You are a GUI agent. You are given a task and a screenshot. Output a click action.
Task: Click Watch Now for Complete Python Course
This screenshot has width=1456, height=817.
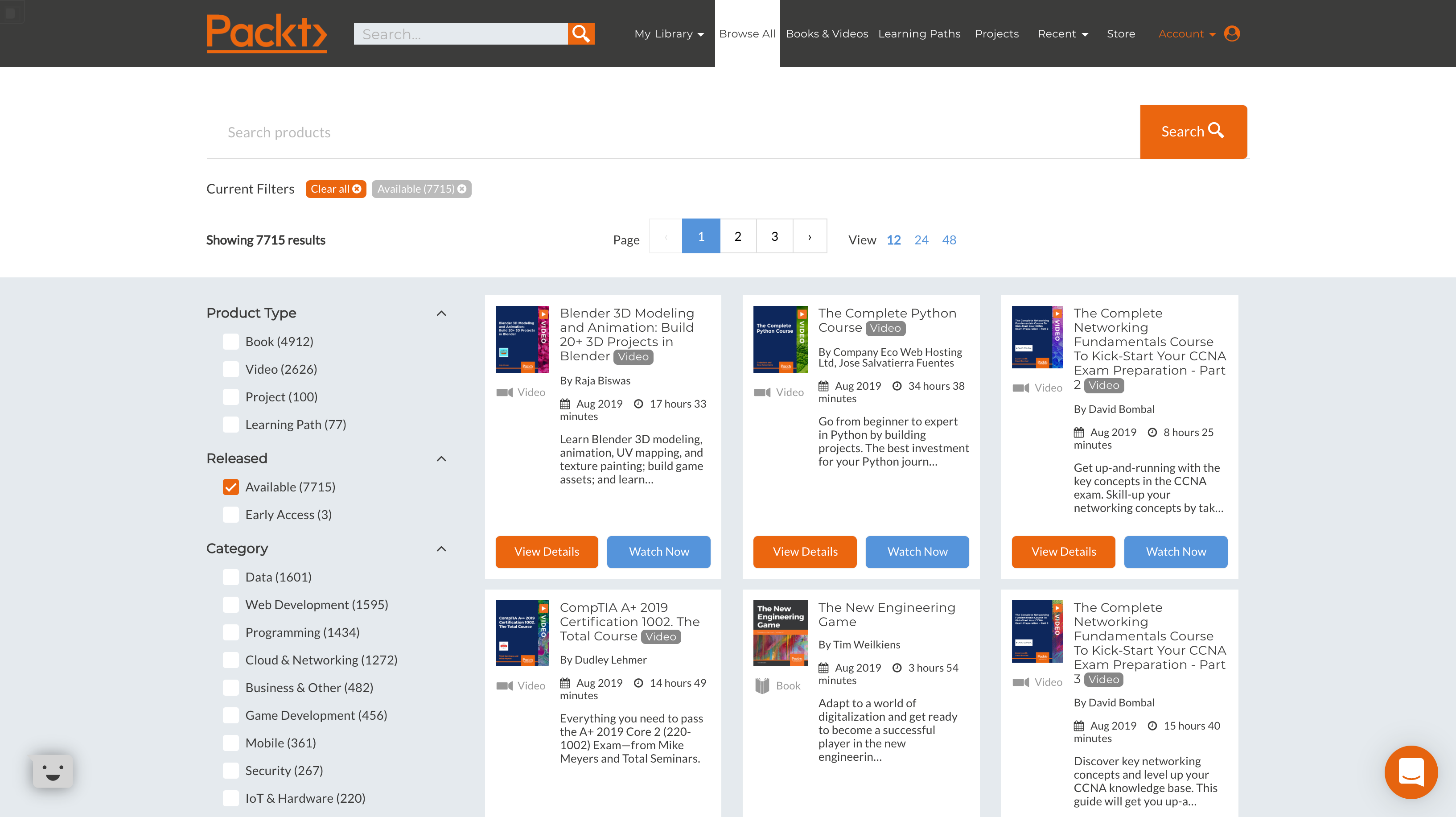(917, 552)
